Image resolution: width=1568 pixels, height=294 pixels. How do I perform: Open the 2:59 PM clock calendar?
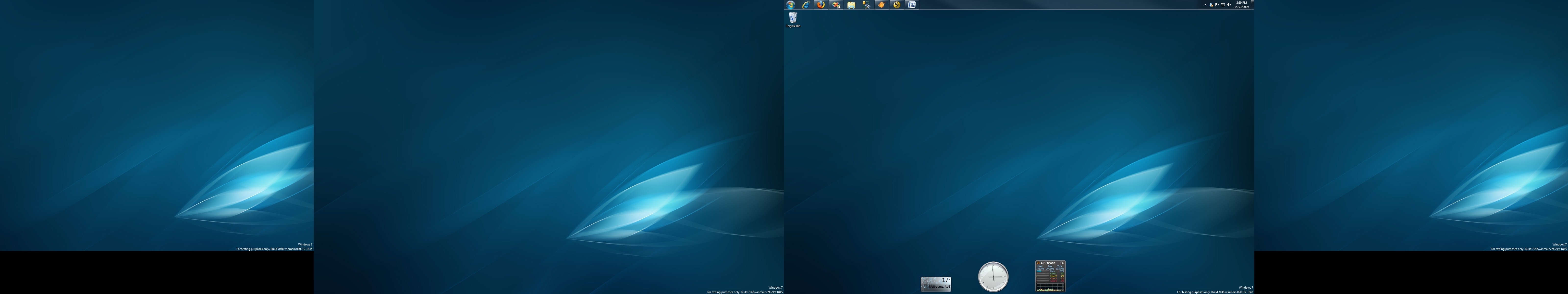point(1242,5)
